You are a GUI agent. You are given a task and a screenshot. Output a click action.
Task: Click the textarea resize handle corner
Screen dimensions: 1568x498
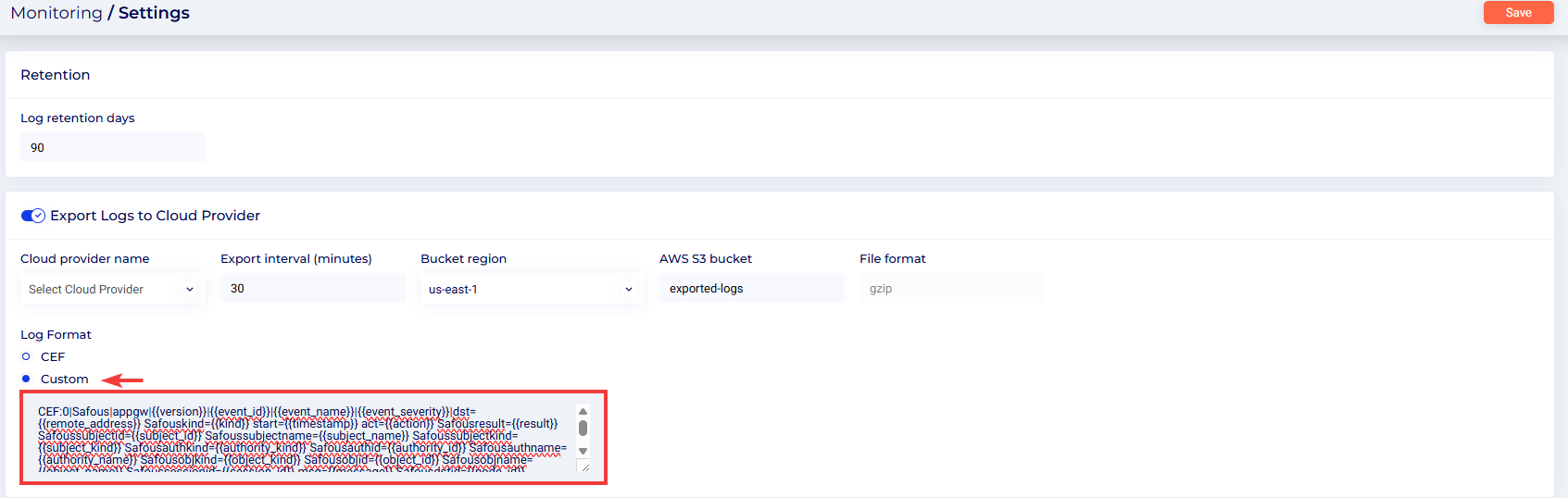pyautogui.click(x=584, y=467)
